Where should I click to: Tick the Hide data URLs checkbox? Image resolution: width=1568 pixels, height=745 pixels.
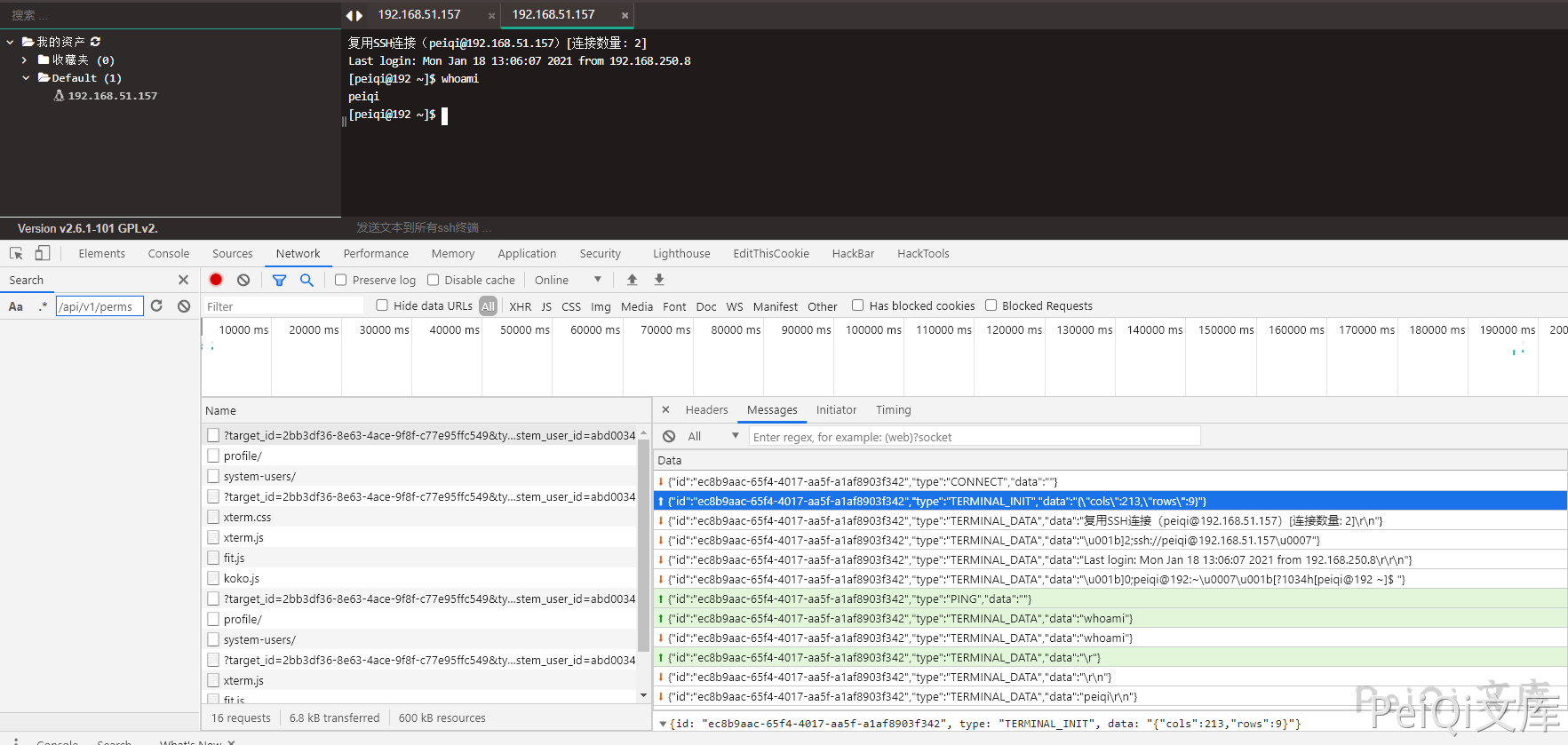click(x=382, y=305)
